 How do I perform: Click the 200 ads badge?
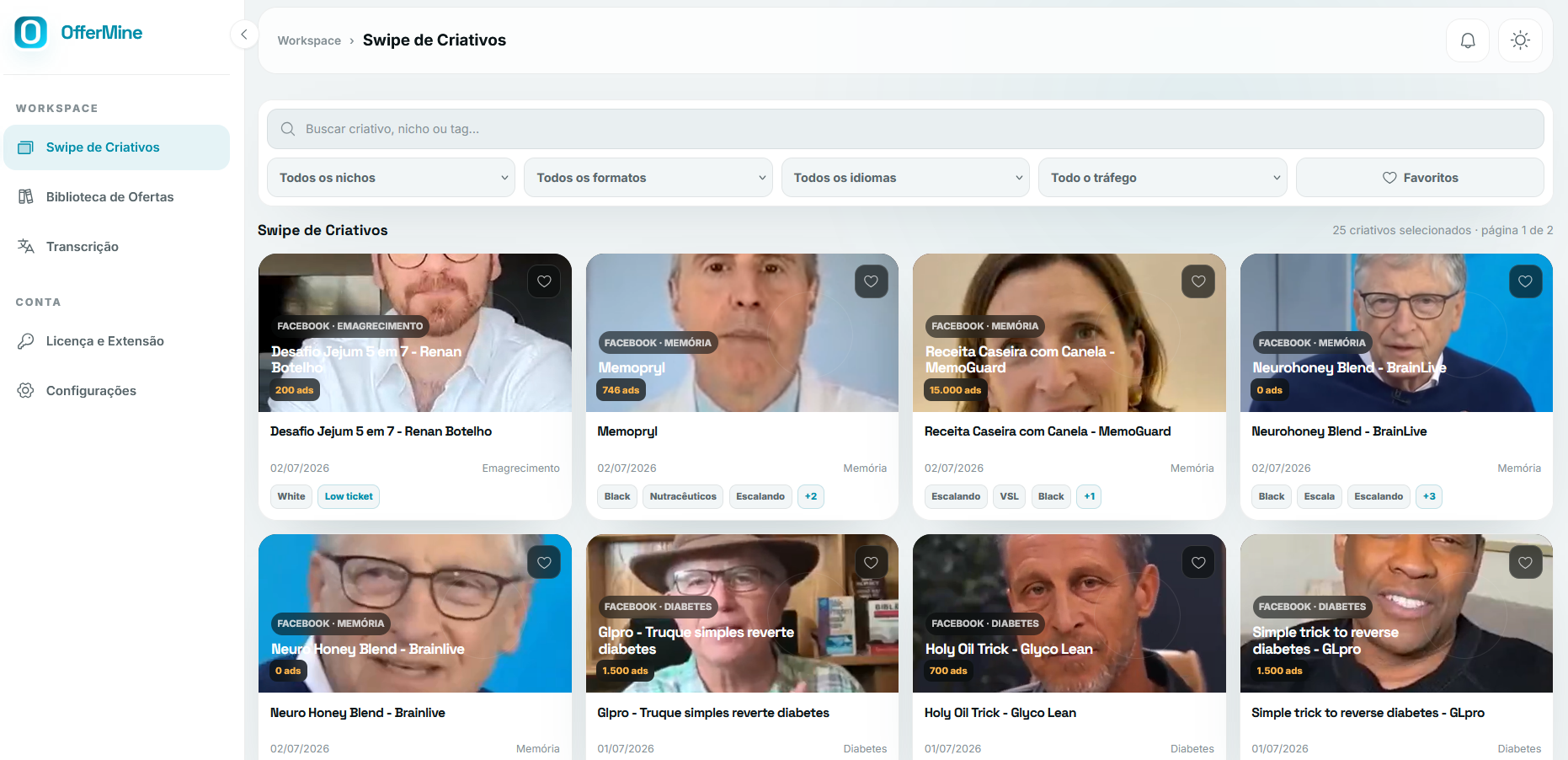(294, 390)
